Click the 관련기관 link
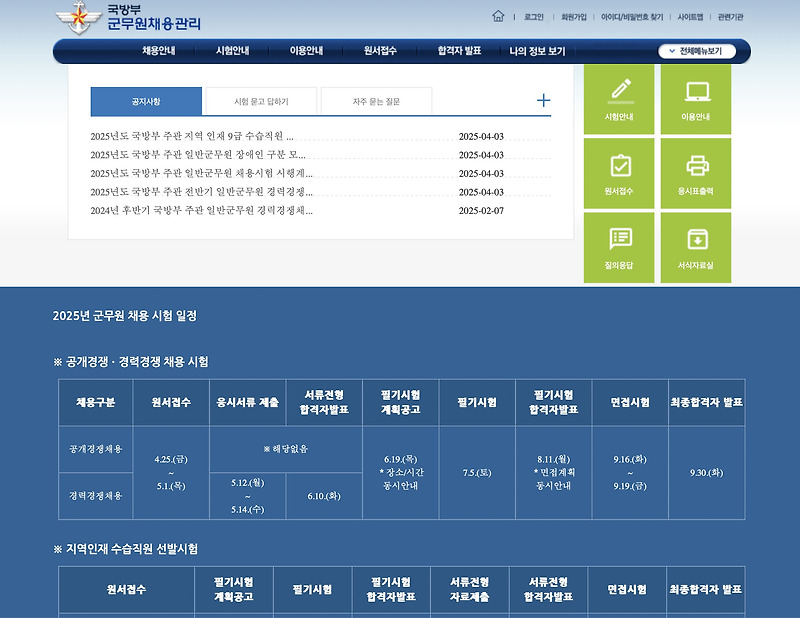The image size is (800, 618). coord(732,16)
